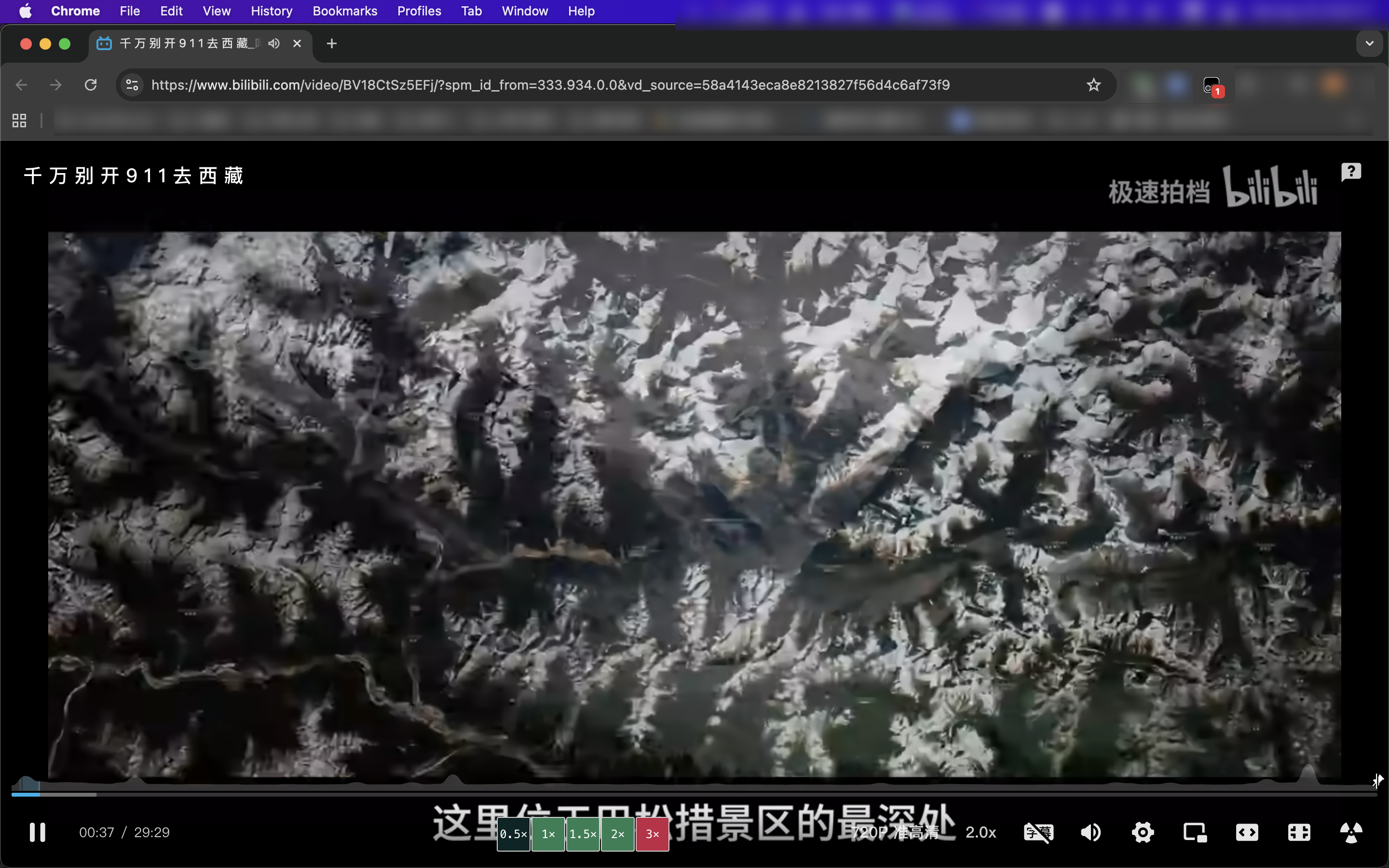
Task: Pause the video playback
Action: [37, 832]
